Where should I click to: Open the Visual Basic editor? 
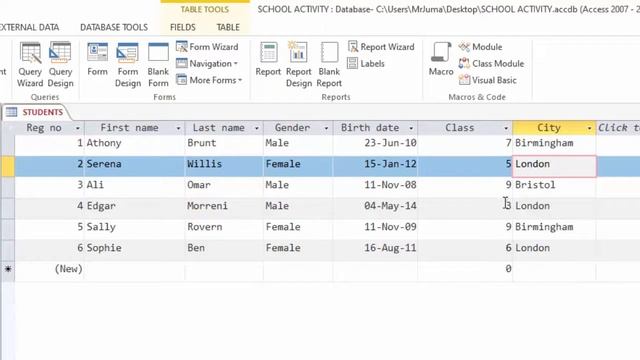(x=488, y=80)
